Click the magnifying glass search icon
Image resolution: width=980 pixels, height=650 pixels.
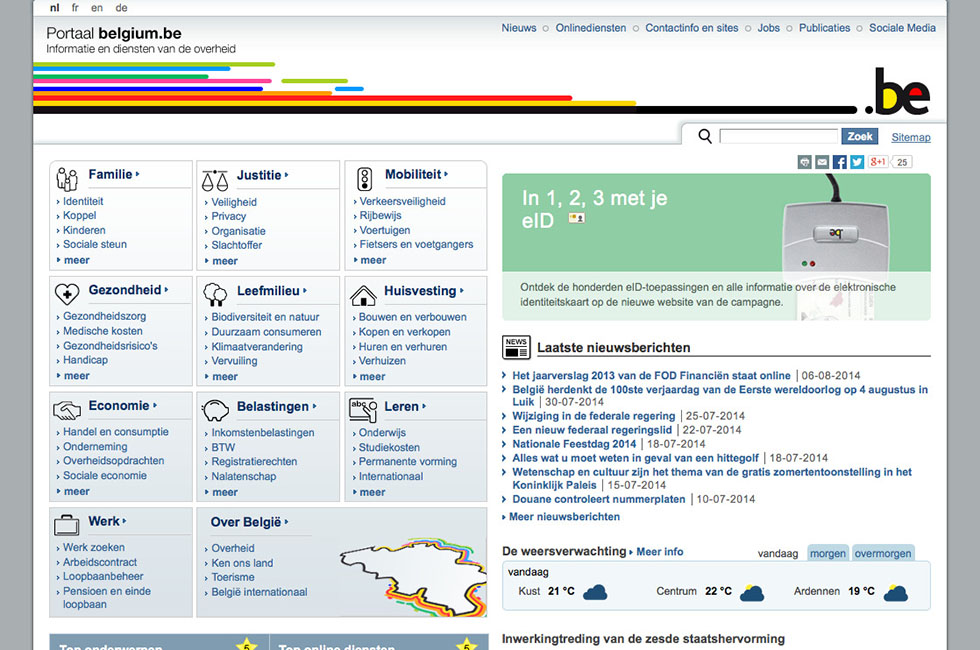point(705,136)
